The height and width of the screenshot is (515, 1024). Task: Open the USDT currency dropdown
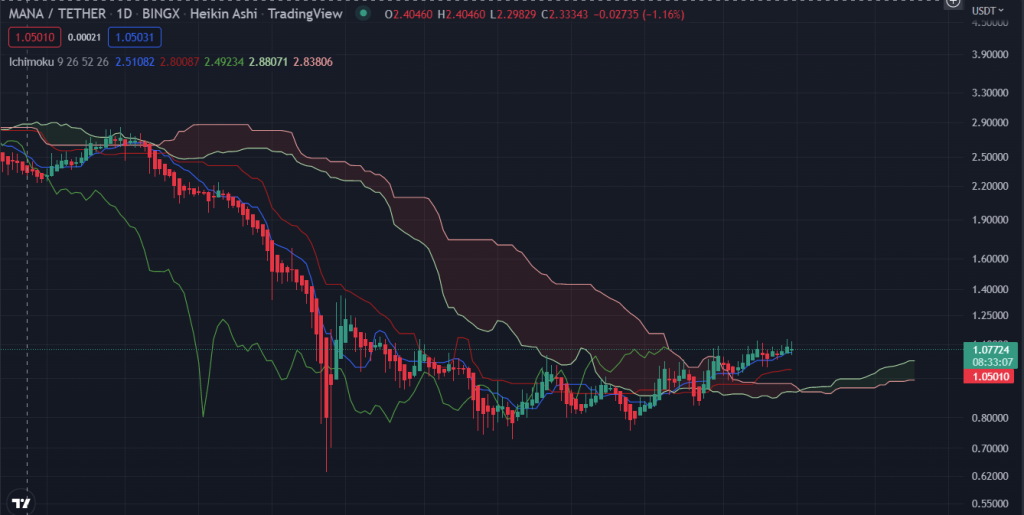(987, 10)
